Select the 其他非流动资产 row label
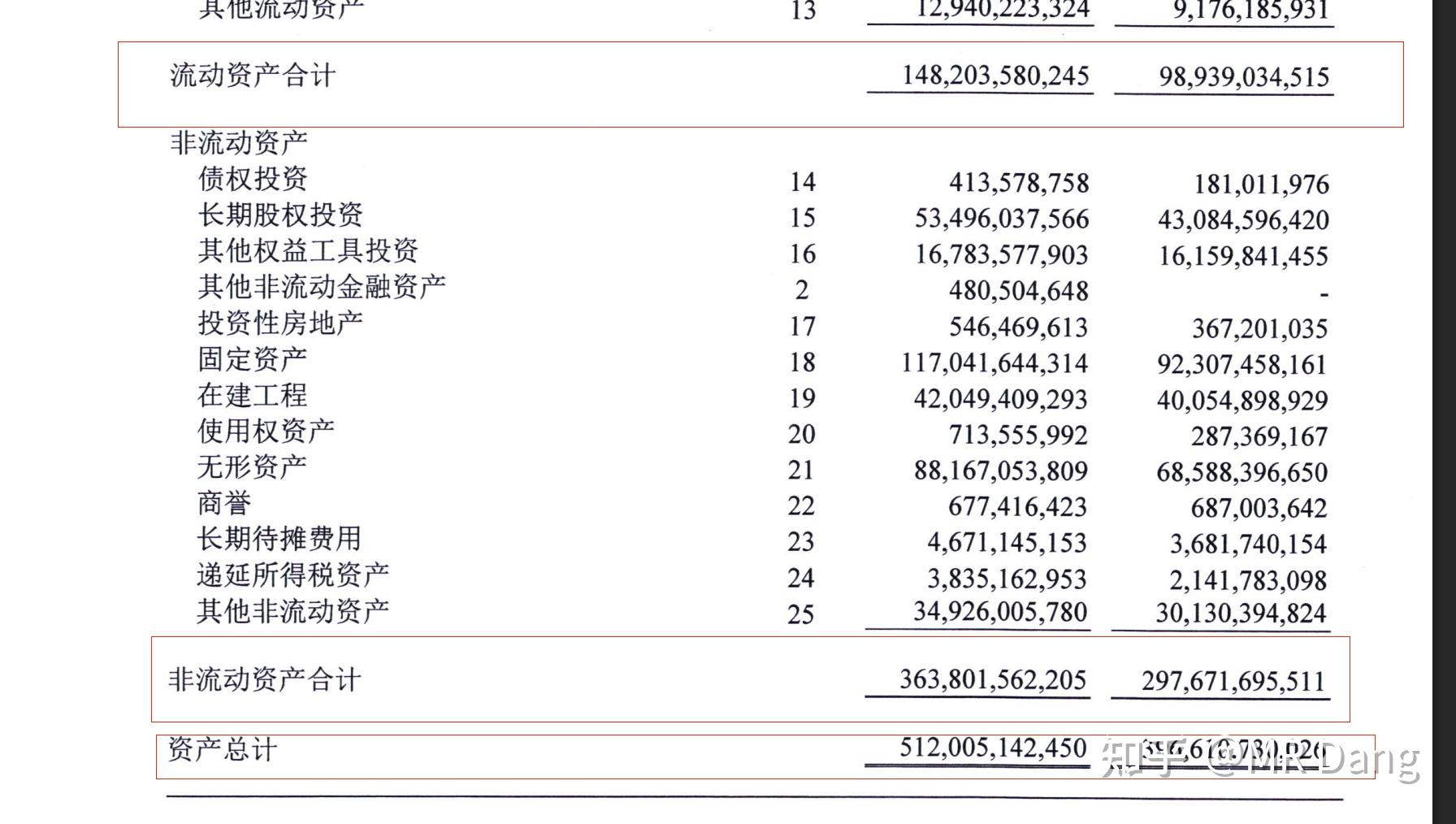Viewport: 1456px width, 824px height. (x=293, y=610)
